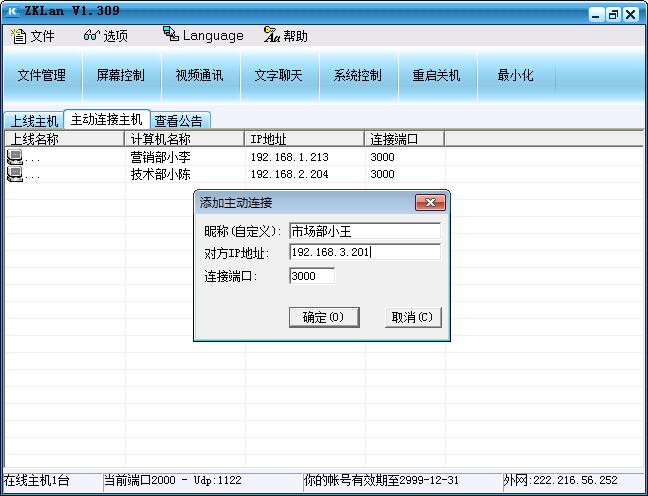Restore the ZKLan window size

pyautogui.click(x=613, y=14)
